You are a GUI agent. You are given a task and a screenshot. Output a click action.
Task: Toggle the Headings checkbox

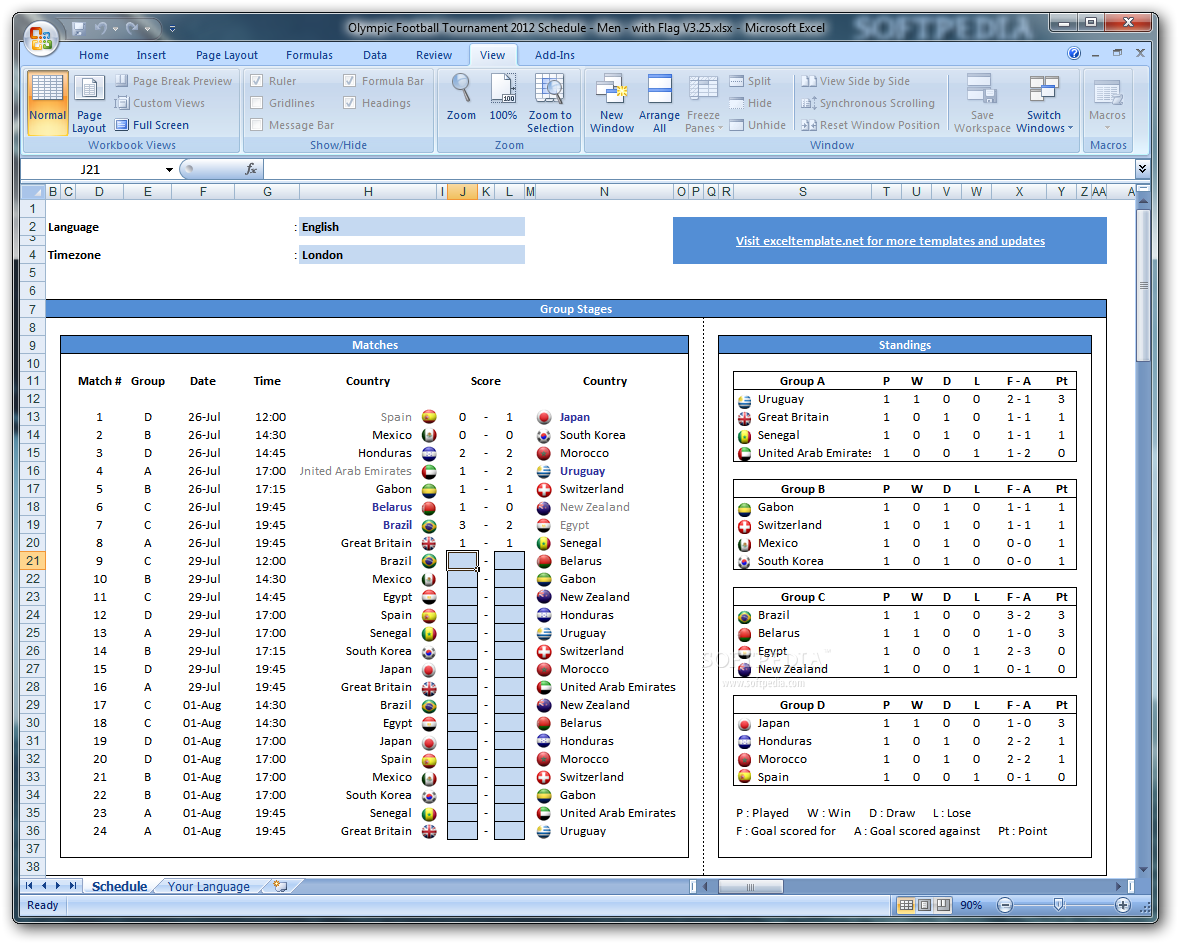point(350,103)
